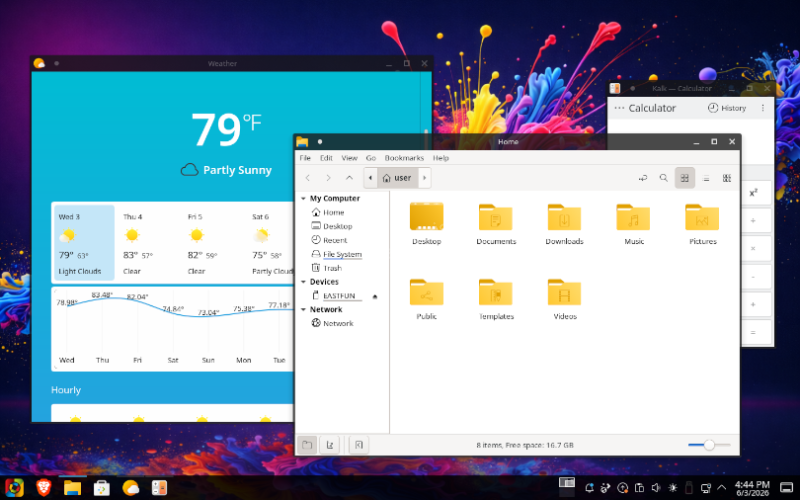Screen dimensions: 800x500
Task: Collapse the My Computer section
Action: click(x=303, y=198)
